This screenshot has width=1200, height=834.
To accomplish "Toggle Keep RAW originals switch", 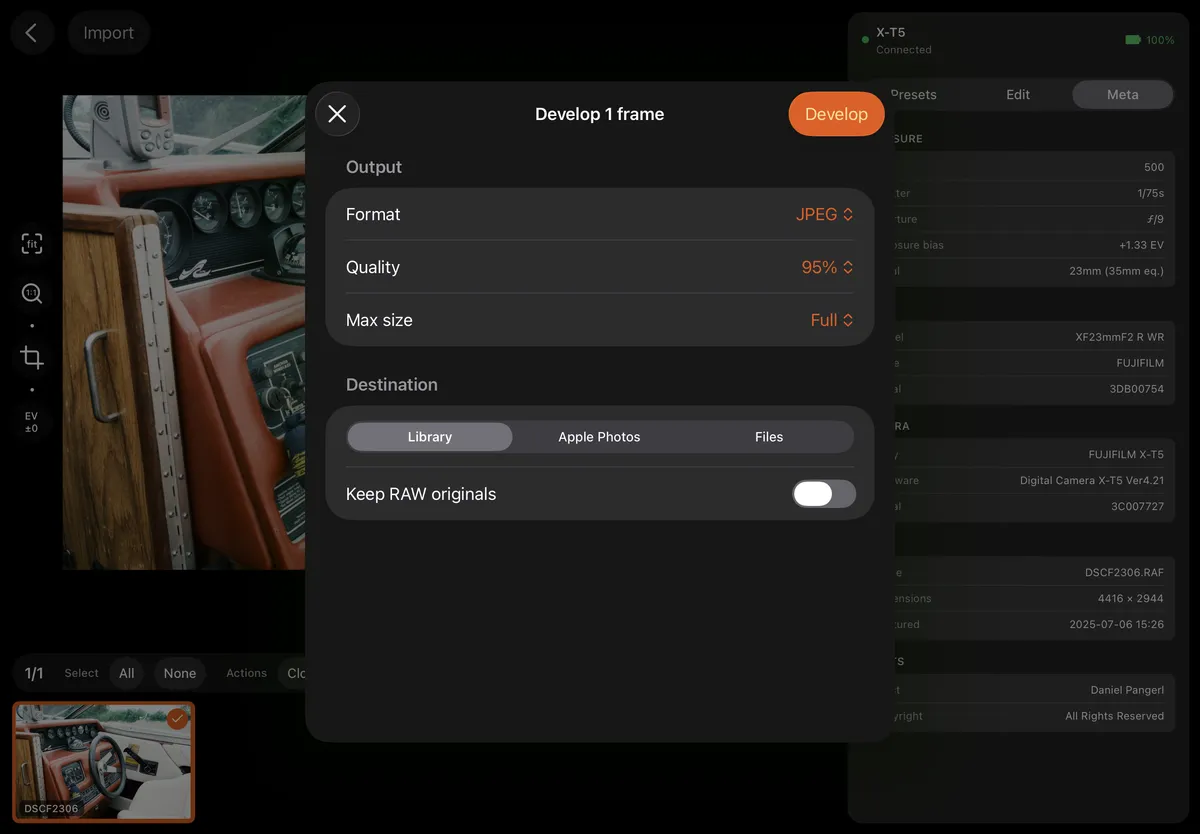I will click(824, 494).
